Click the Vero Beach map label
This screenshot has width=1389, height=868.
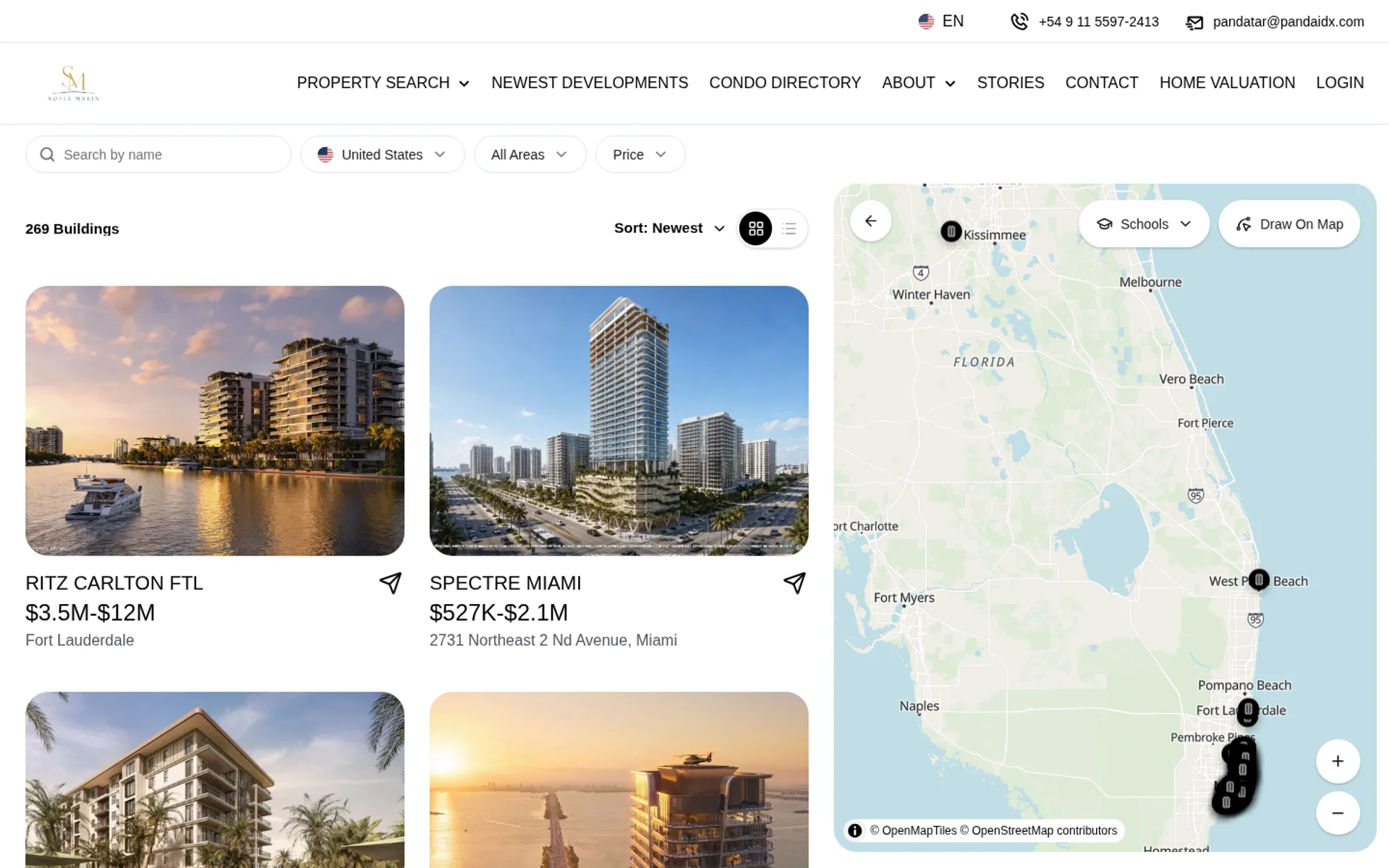(1192, 379)
